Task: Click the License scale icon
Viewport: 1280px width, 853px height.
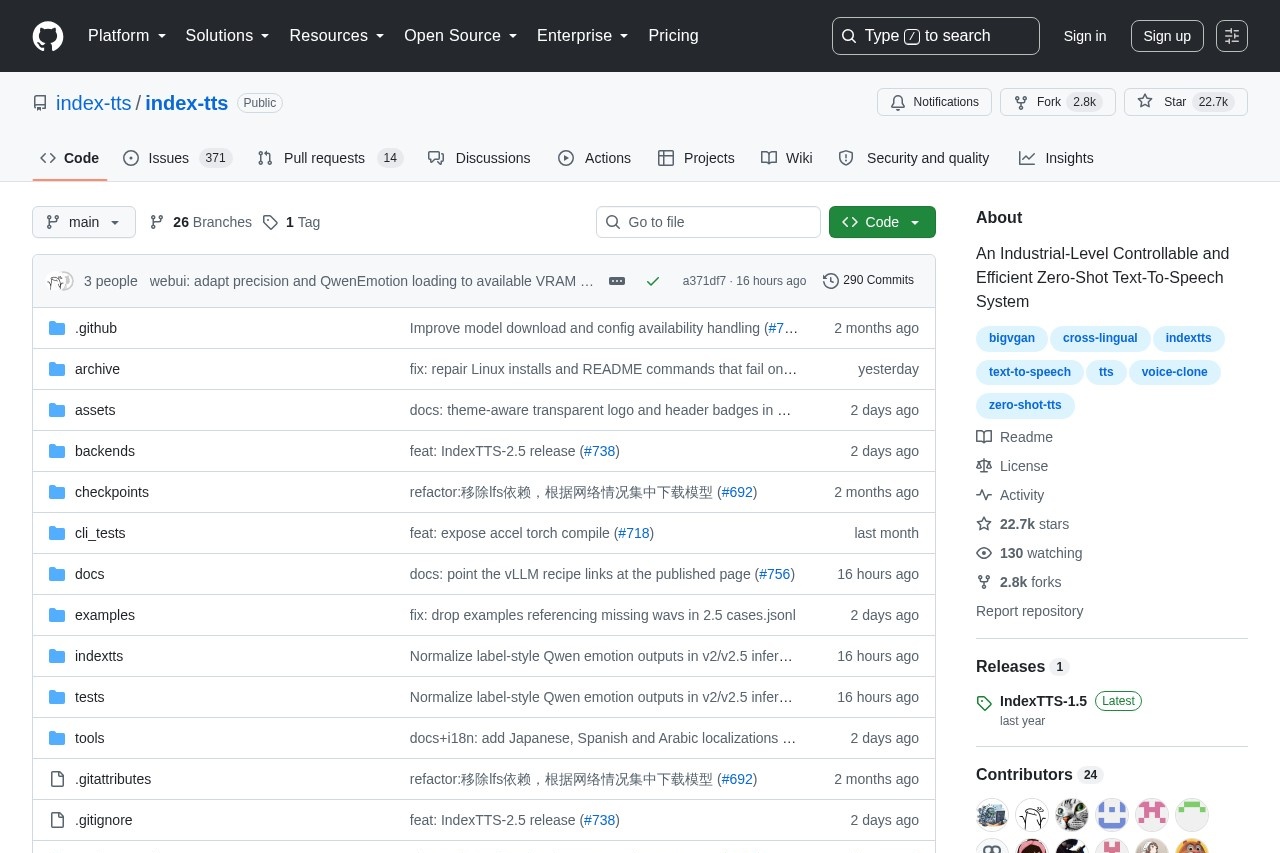Action: (x=984, y=466)
